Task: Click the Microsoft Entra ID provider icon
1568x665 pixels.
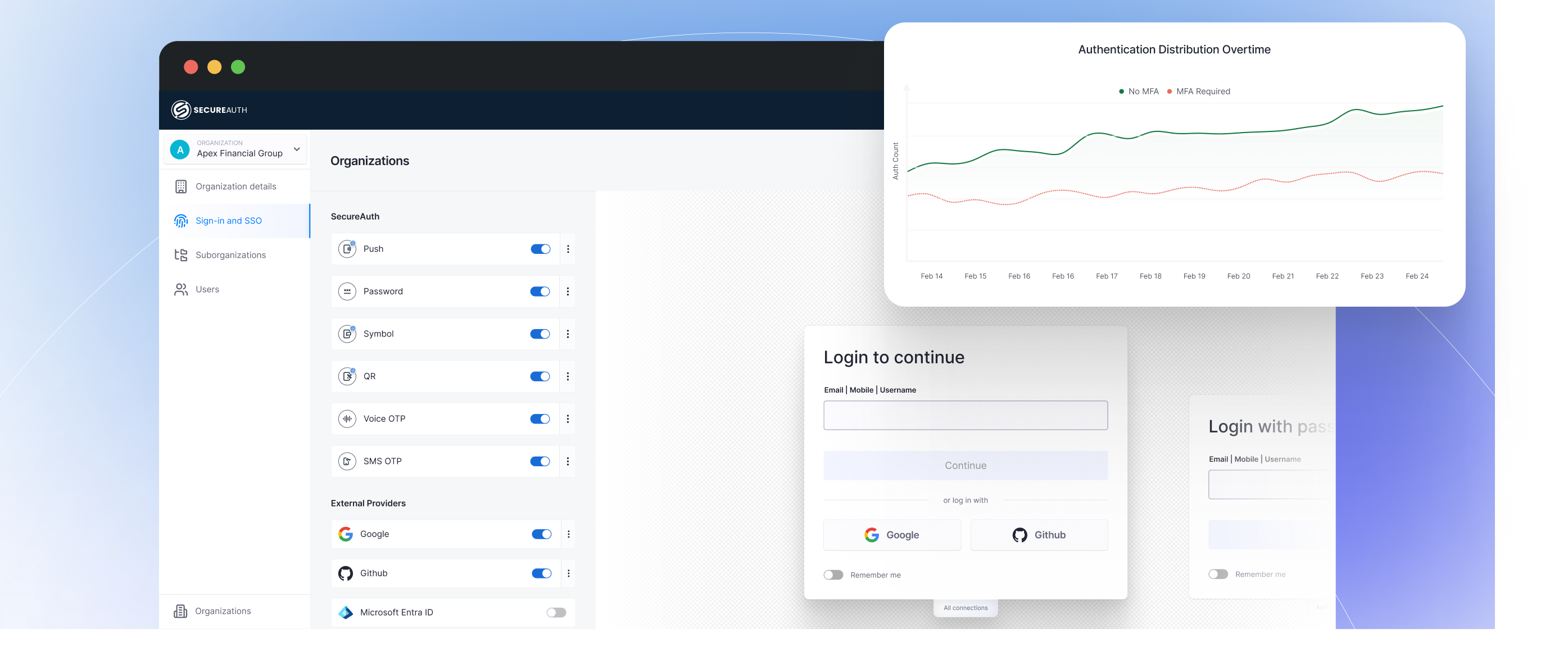Action: pos(345,613)
